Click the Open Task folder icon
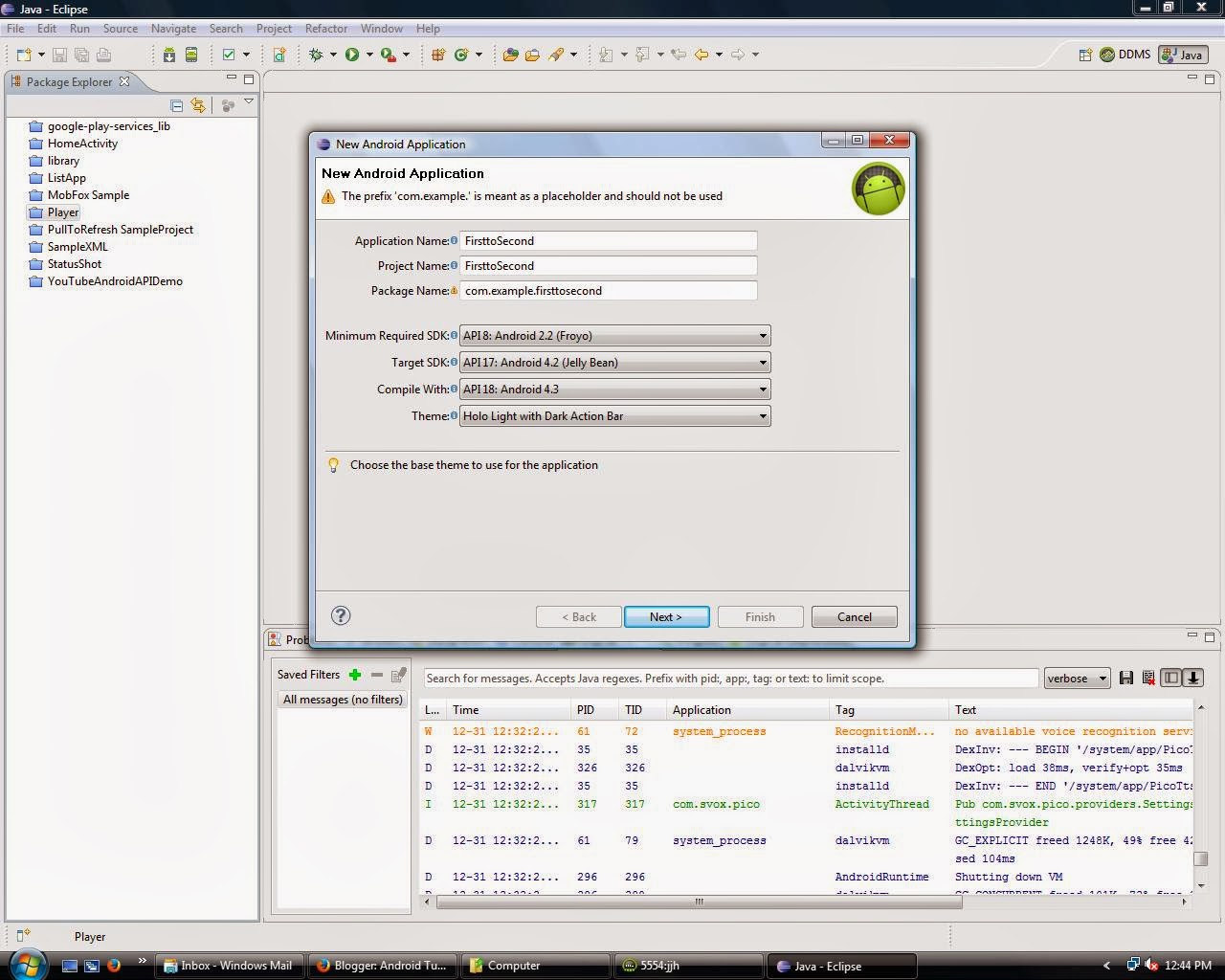The height and width of the screenshot is (980, 1225). point(532,55)
